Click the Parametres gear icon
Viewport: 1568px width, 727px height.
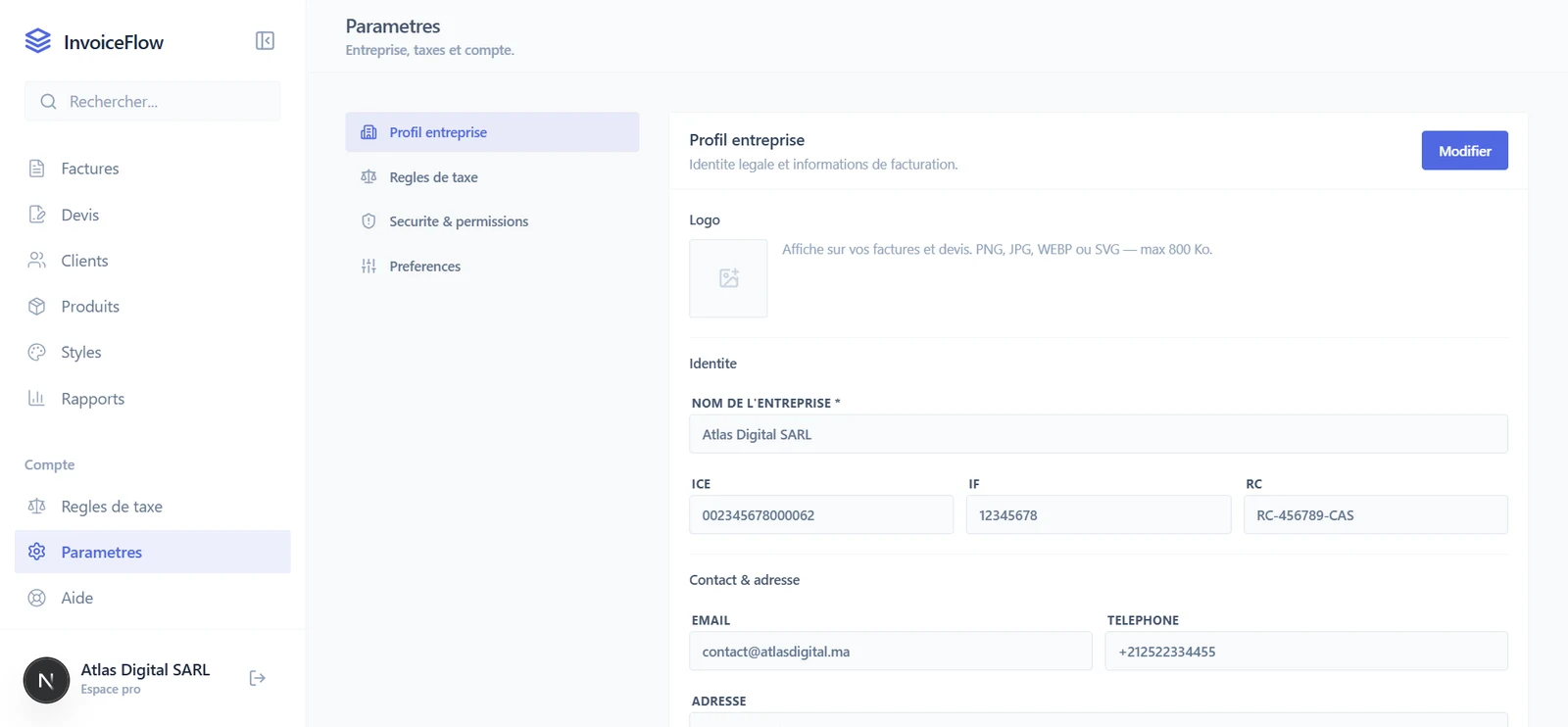(37, 552)
